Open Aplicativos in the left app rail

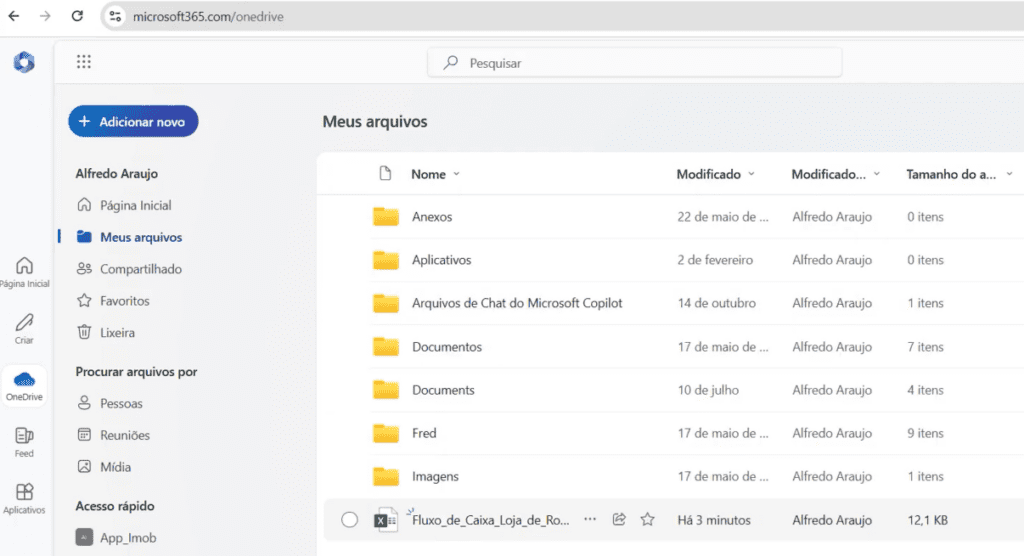(24, 499)
